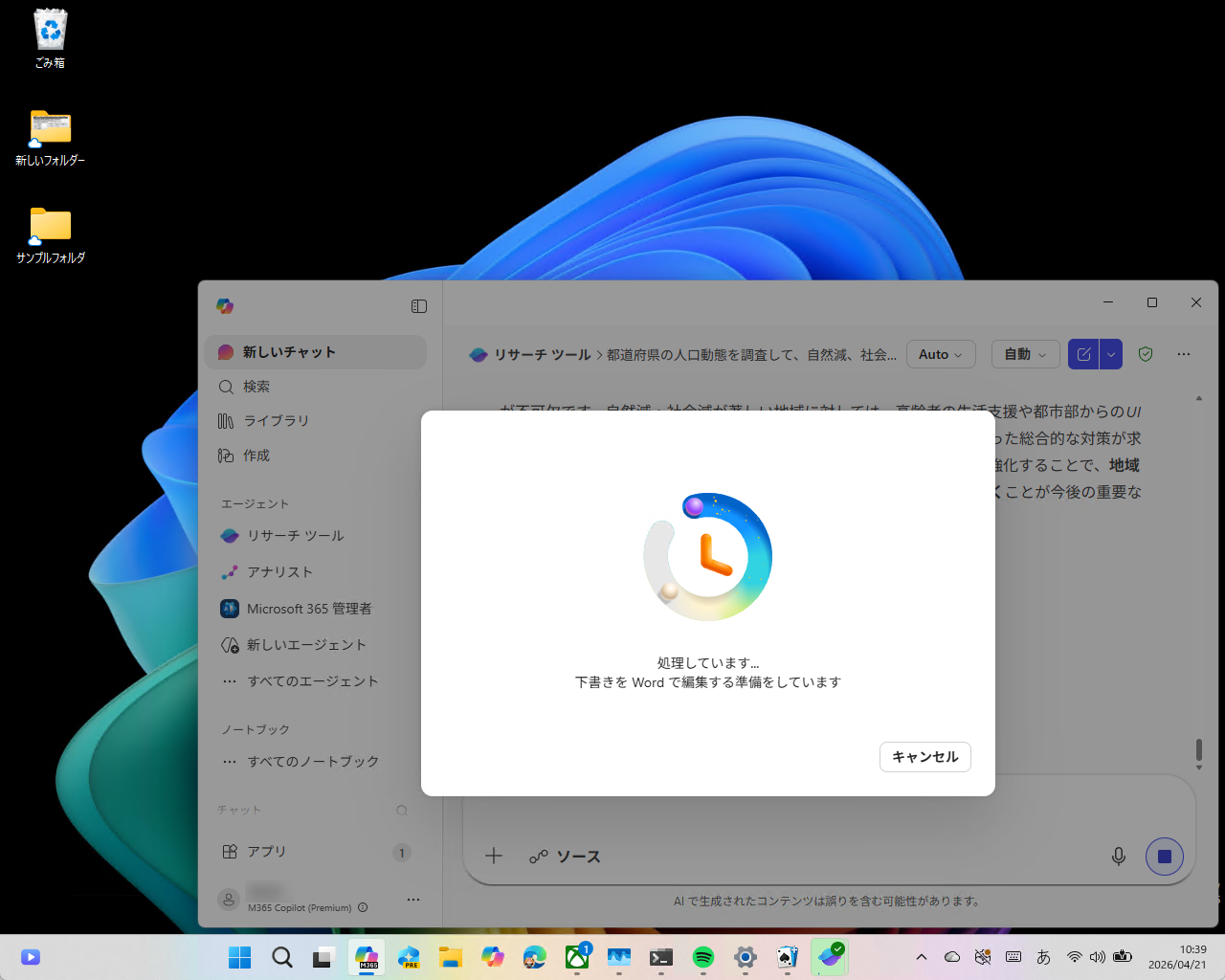The image size is (1225, 980).
Task: Click the plus button to attach content
Action: [493, 856]
